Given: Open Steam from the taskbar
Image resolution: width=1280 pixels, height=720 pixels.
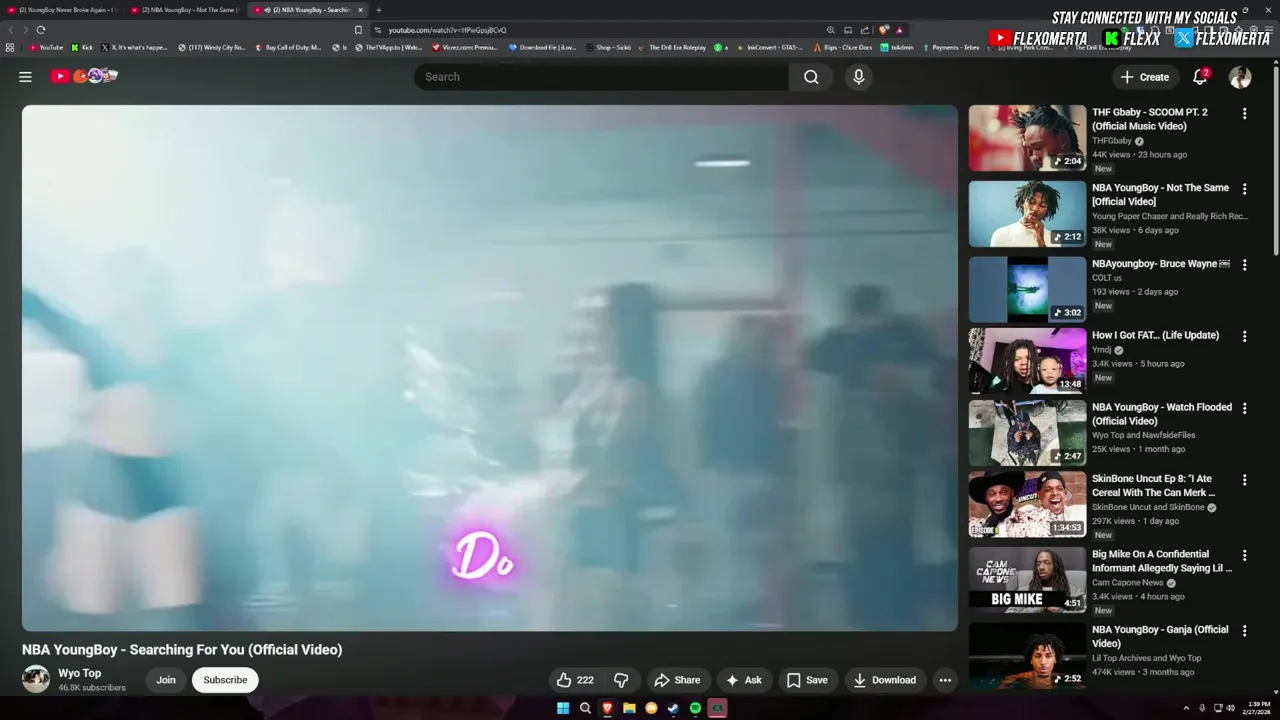Looking at the screenshot, I should point(673,708).
